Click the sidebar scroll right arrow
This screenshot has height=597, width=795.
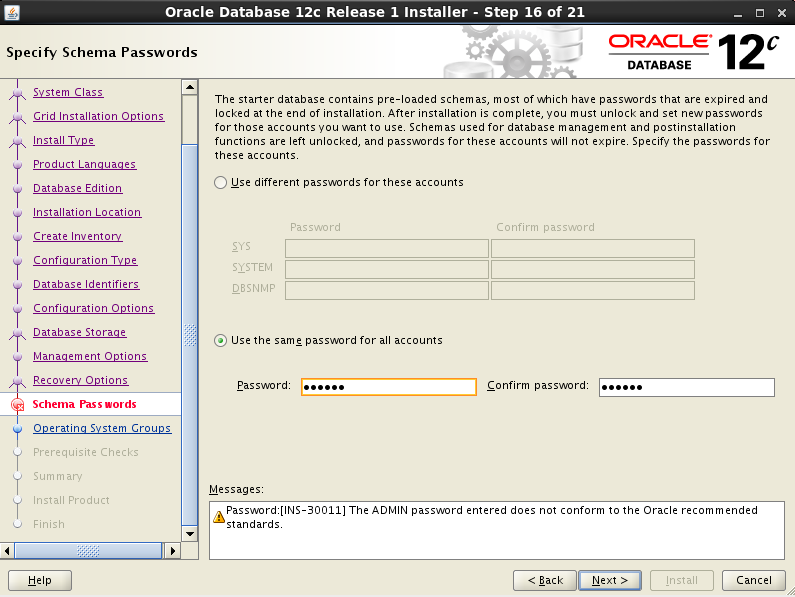(x=173, y=551)
